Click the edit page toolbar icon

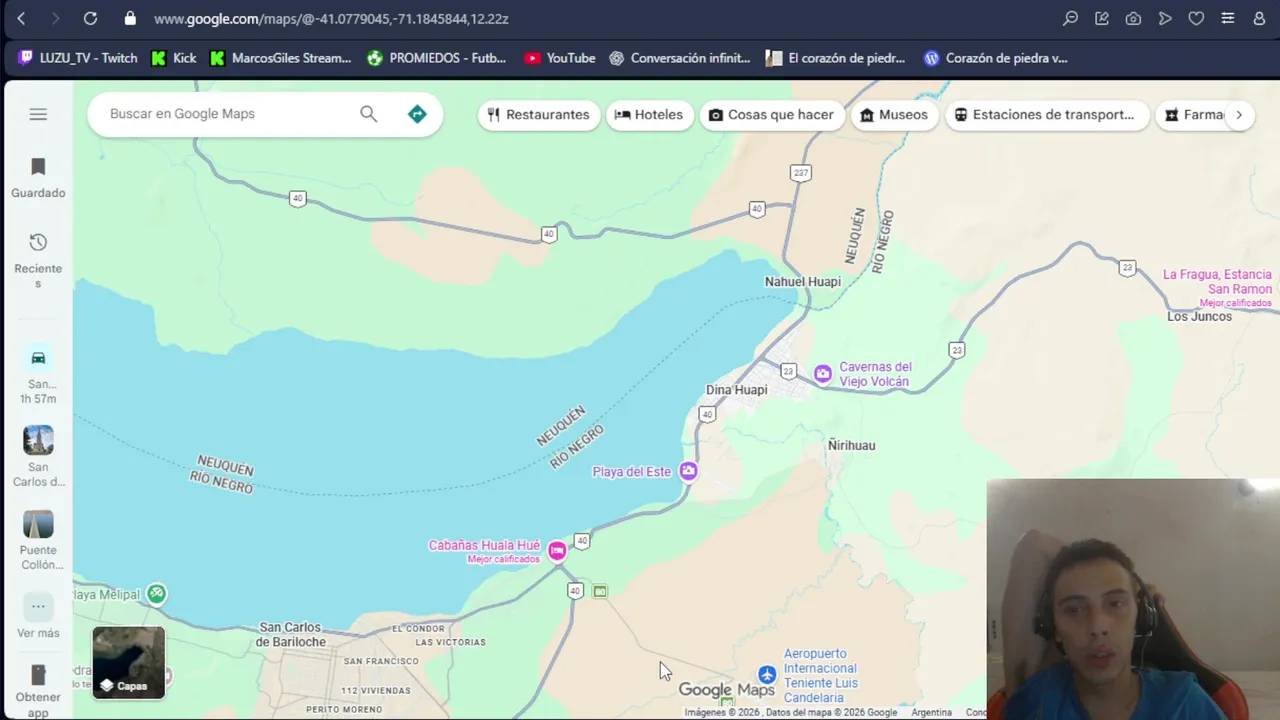[x=1102, y=18]
